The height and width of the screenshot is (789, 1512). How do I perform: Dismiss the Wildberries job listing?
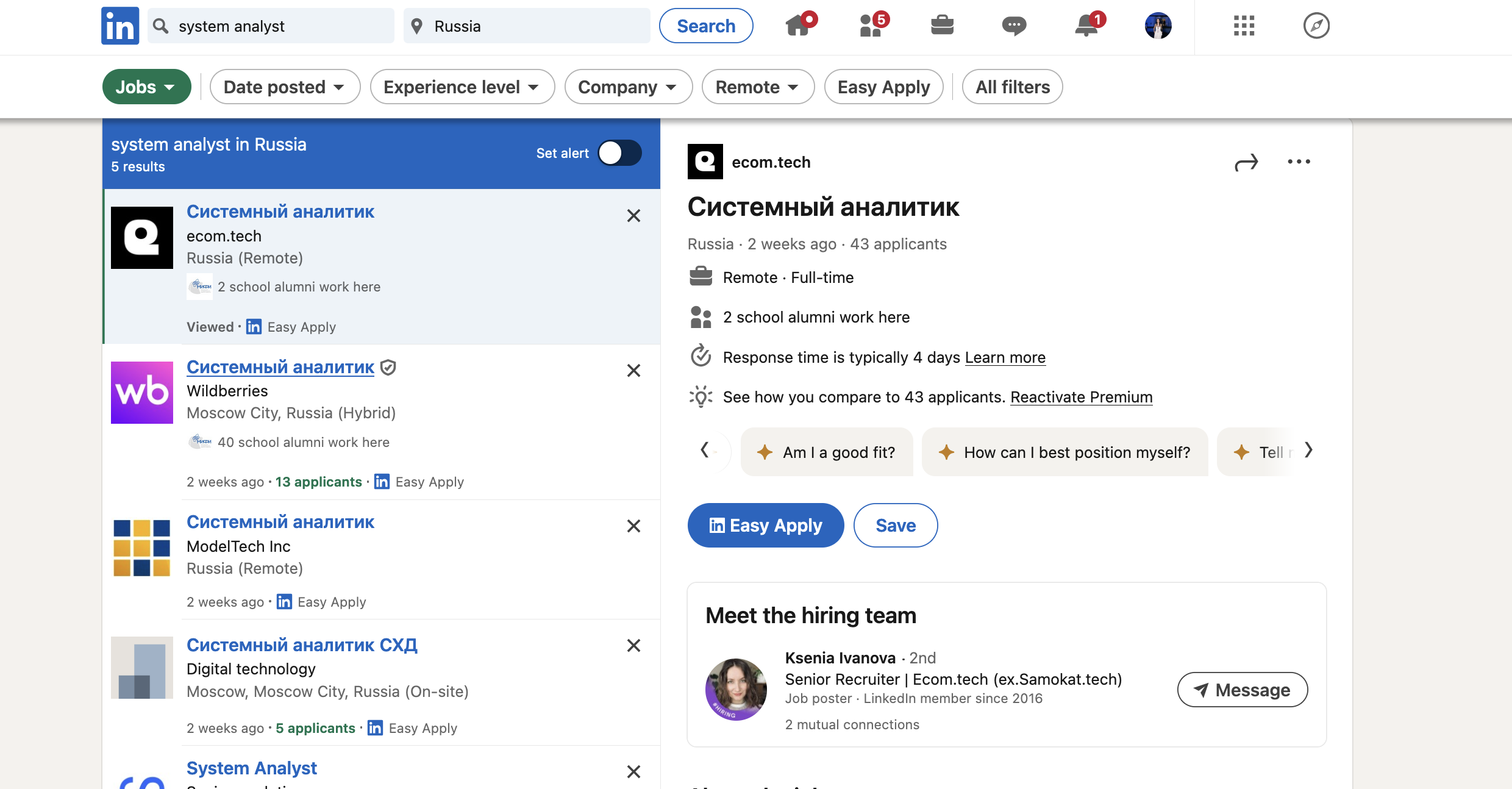tap(633, 371)
